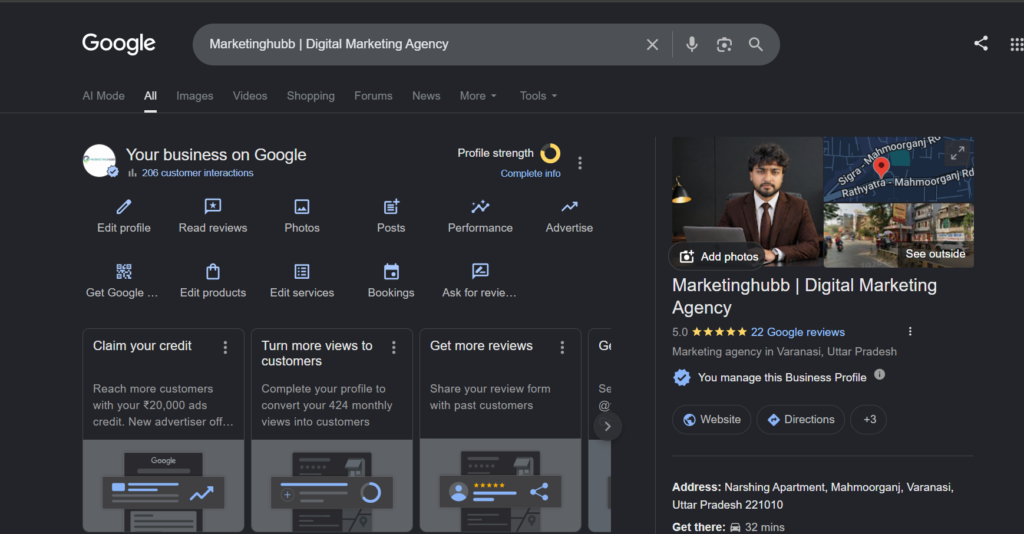This screenshot has width=1024, height=534.
Task: Click the Directions button
Action: click(x=801, y=420)
